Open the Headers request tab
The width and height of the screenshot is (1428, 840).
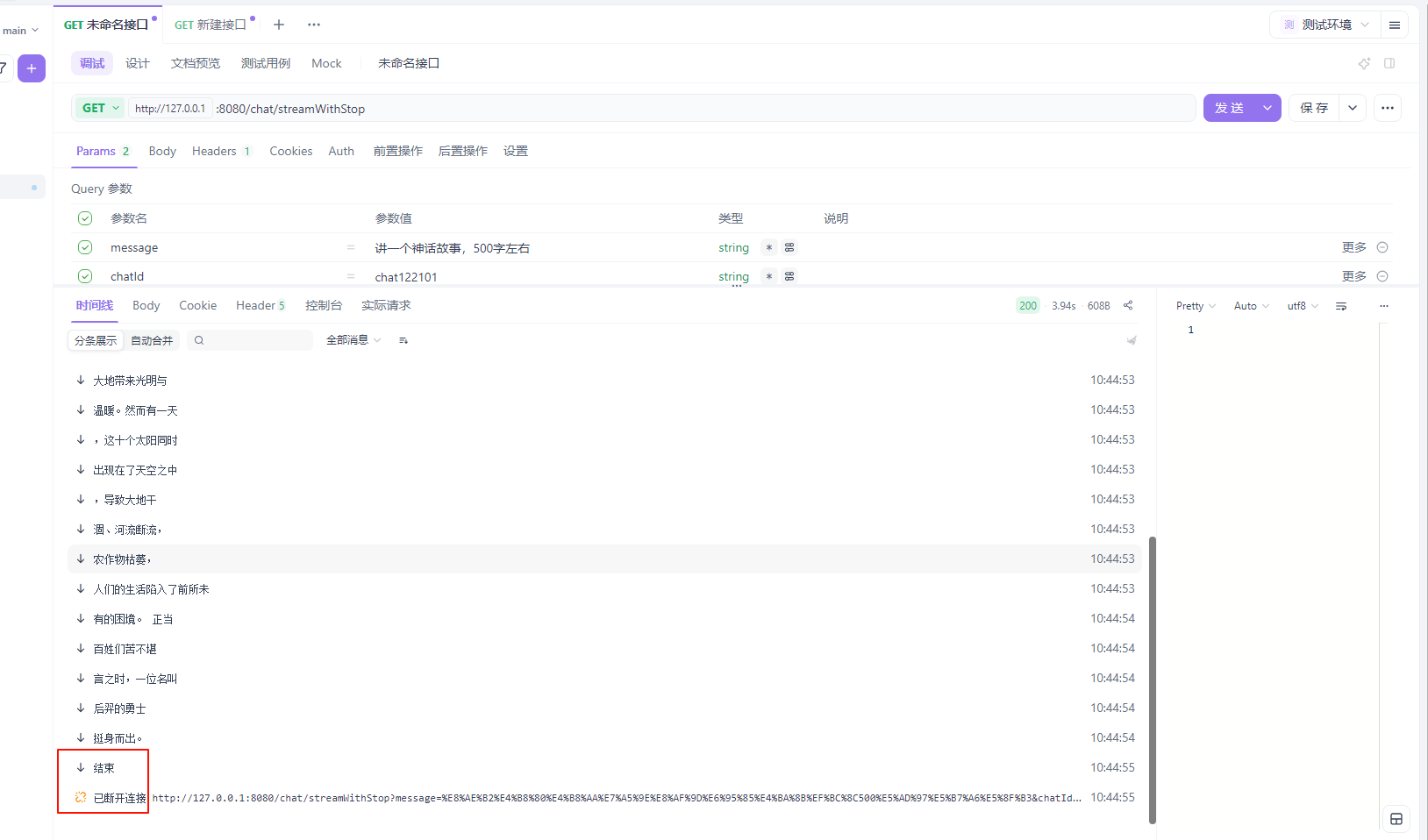(221, 151)
